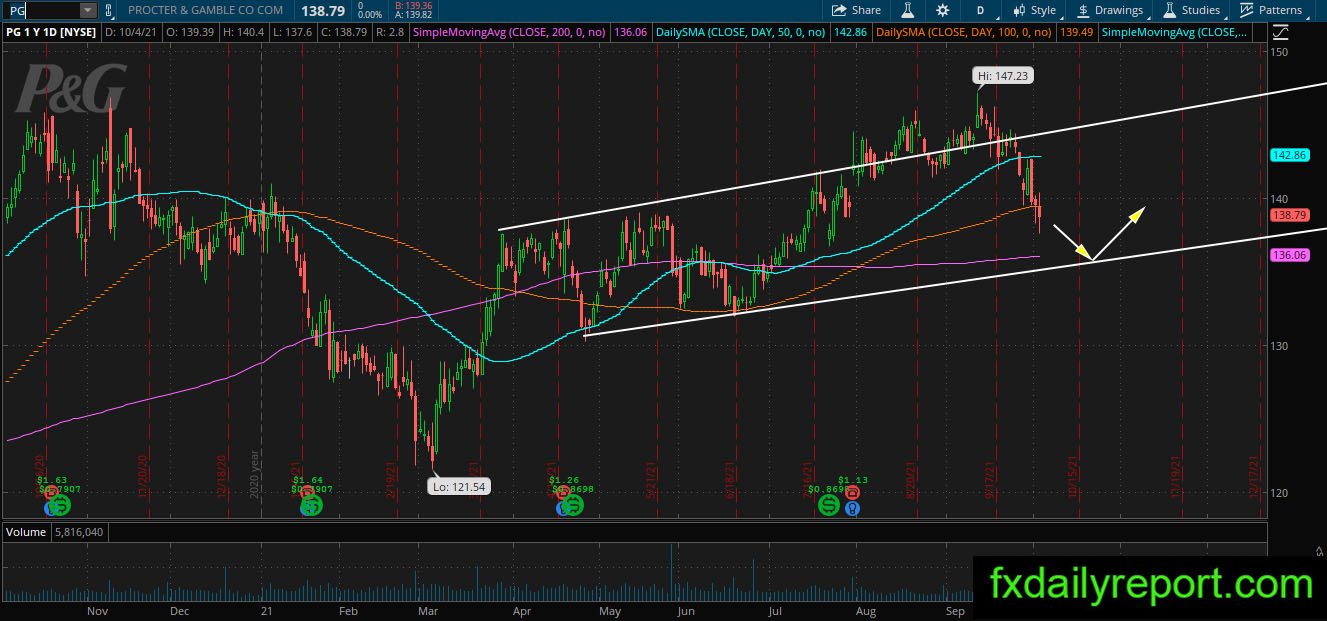Viewport: 1327px width, 621px height.
Task: Click the PG 1 Y 1D [NYSE] label
Action: coord(53,33)
